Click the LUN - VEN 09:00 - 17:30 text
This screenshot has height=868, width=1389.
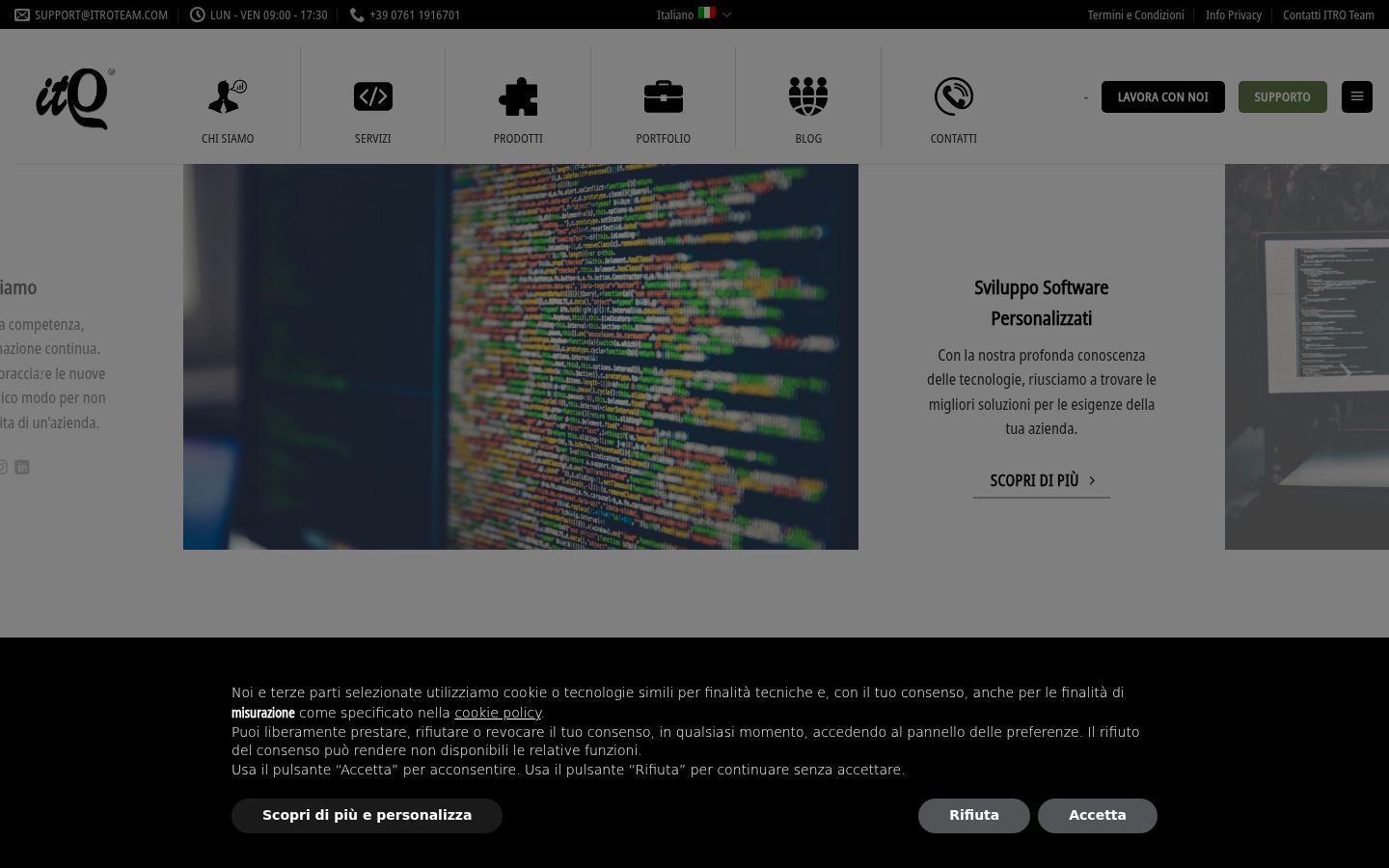pos(268,14)
